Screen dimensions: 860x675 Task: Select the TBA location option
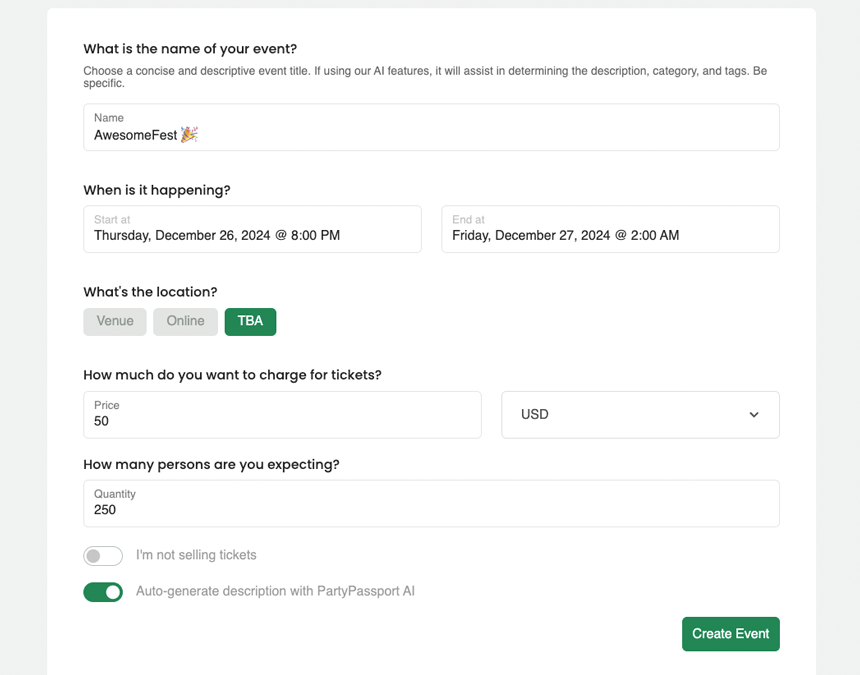click(250, 321)
